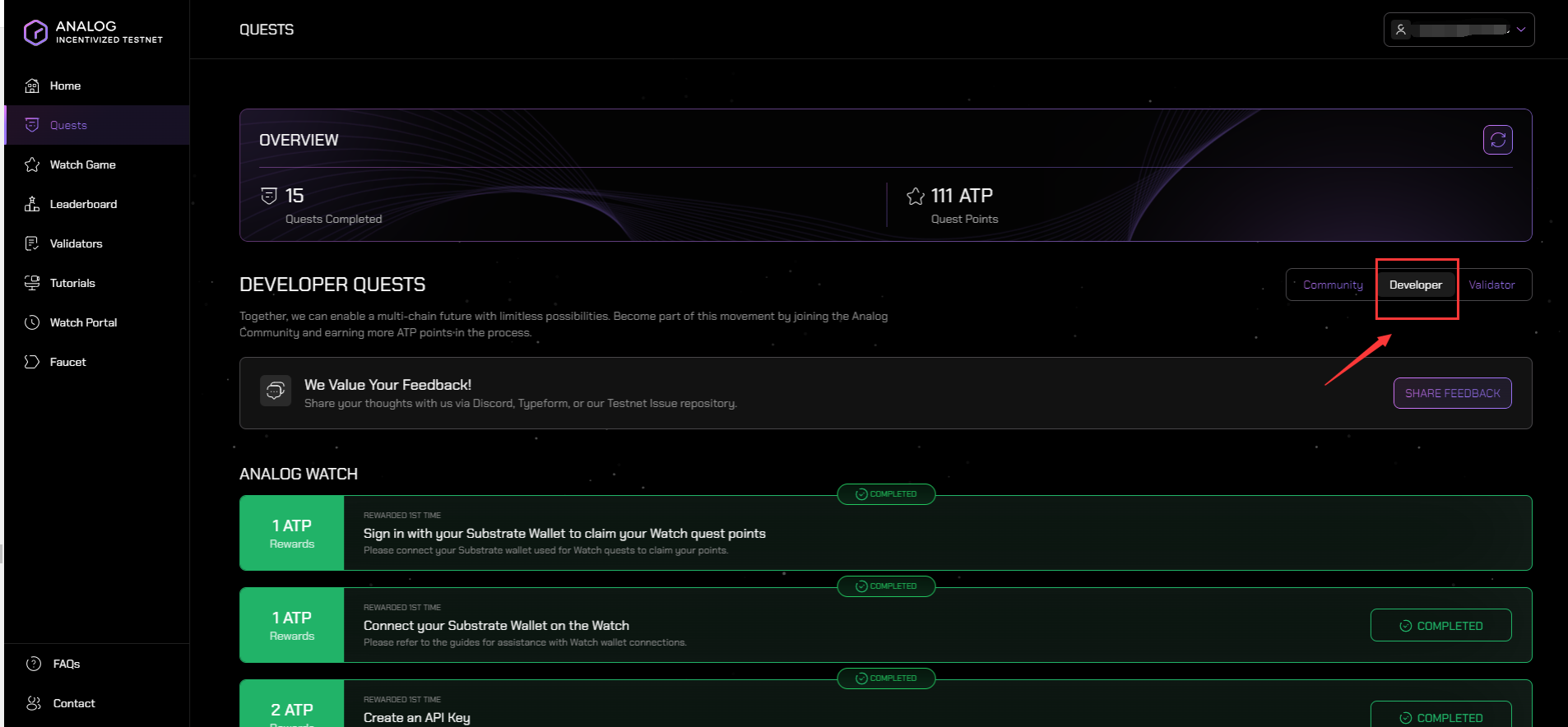
Task: Click the 1 ATP Rewards tile of Connect Wallet quest
Action: [292, 625]
